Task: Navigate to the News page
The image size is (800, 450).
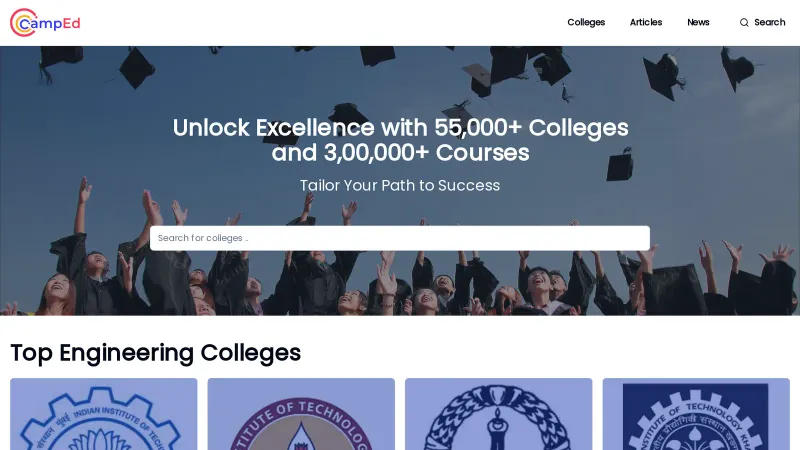Action: pyautogui.click(x=698, y=22)
